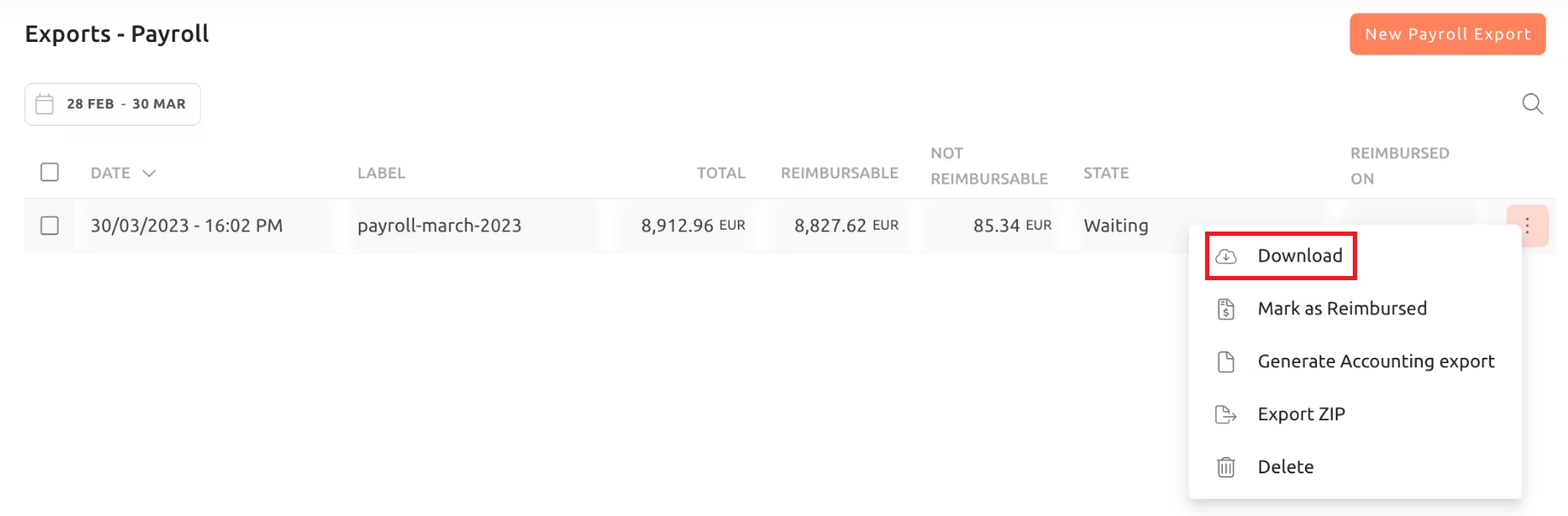
Task: Click the Download cloud icon
Action: (x=1226, y=256)
